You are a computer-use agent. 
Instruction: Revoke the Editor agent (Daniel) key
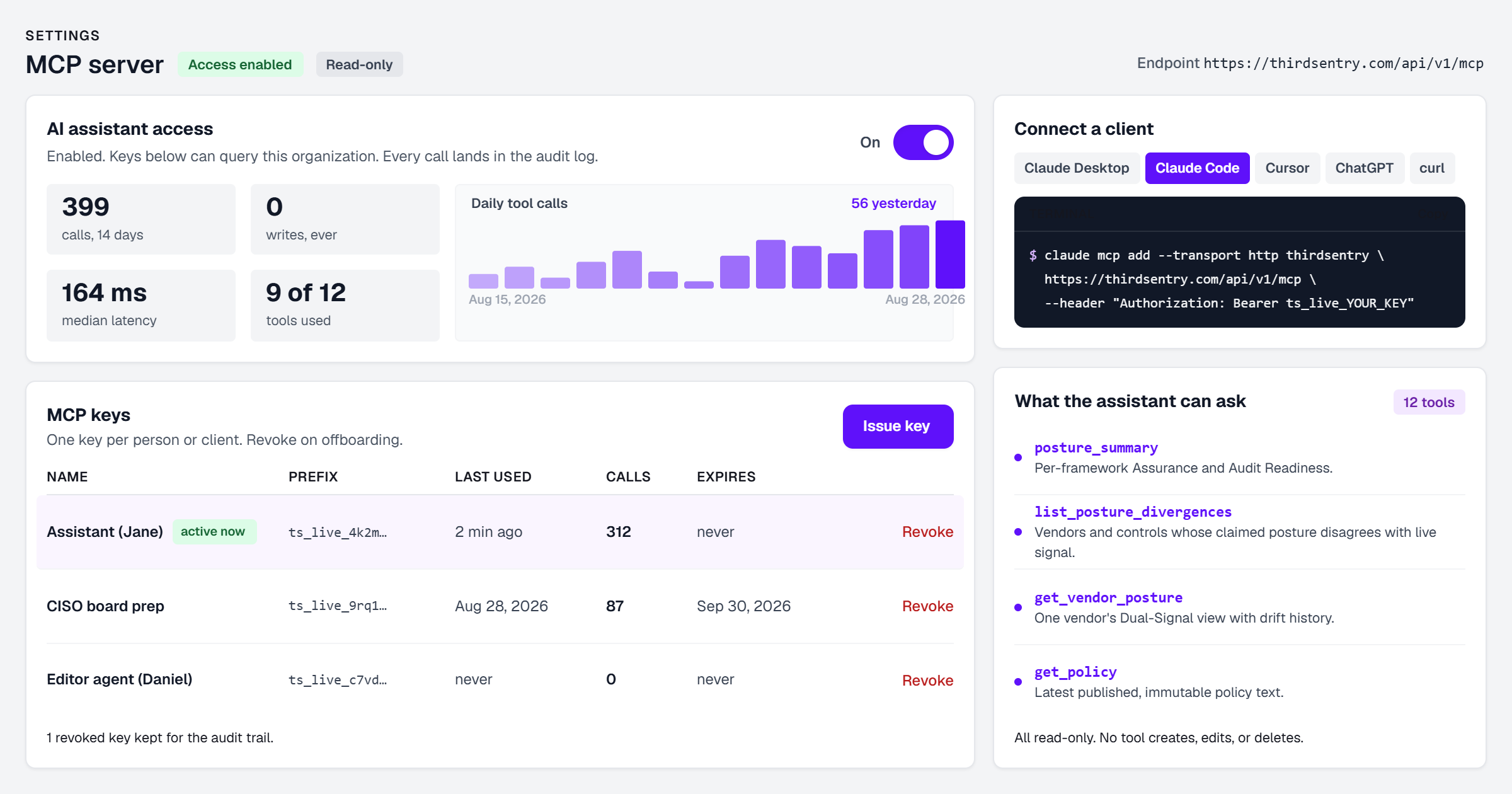pos(927,681)
